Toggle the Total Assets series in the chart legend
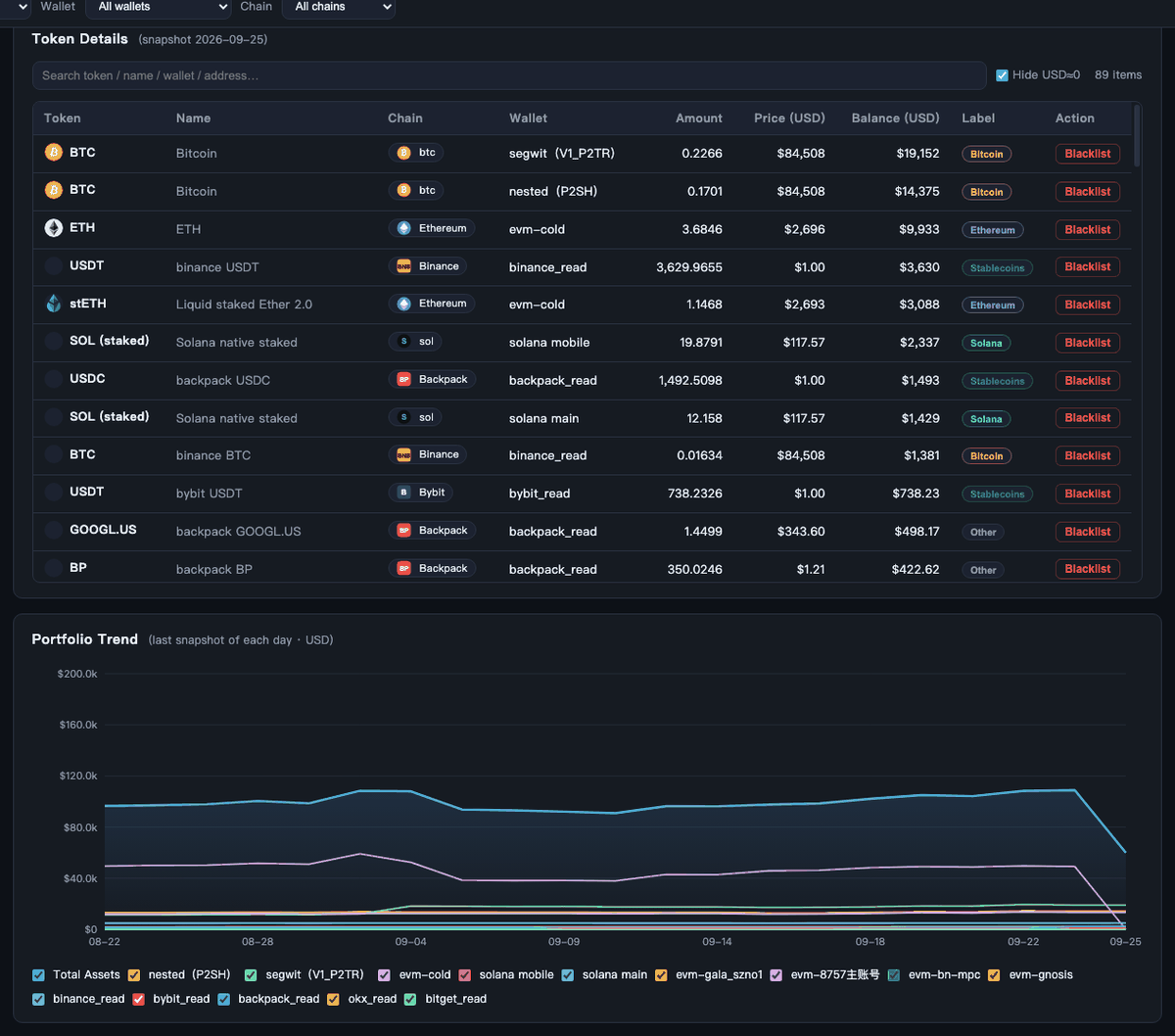Viewport: 1175px width, 1036px height. pos(38,975)
